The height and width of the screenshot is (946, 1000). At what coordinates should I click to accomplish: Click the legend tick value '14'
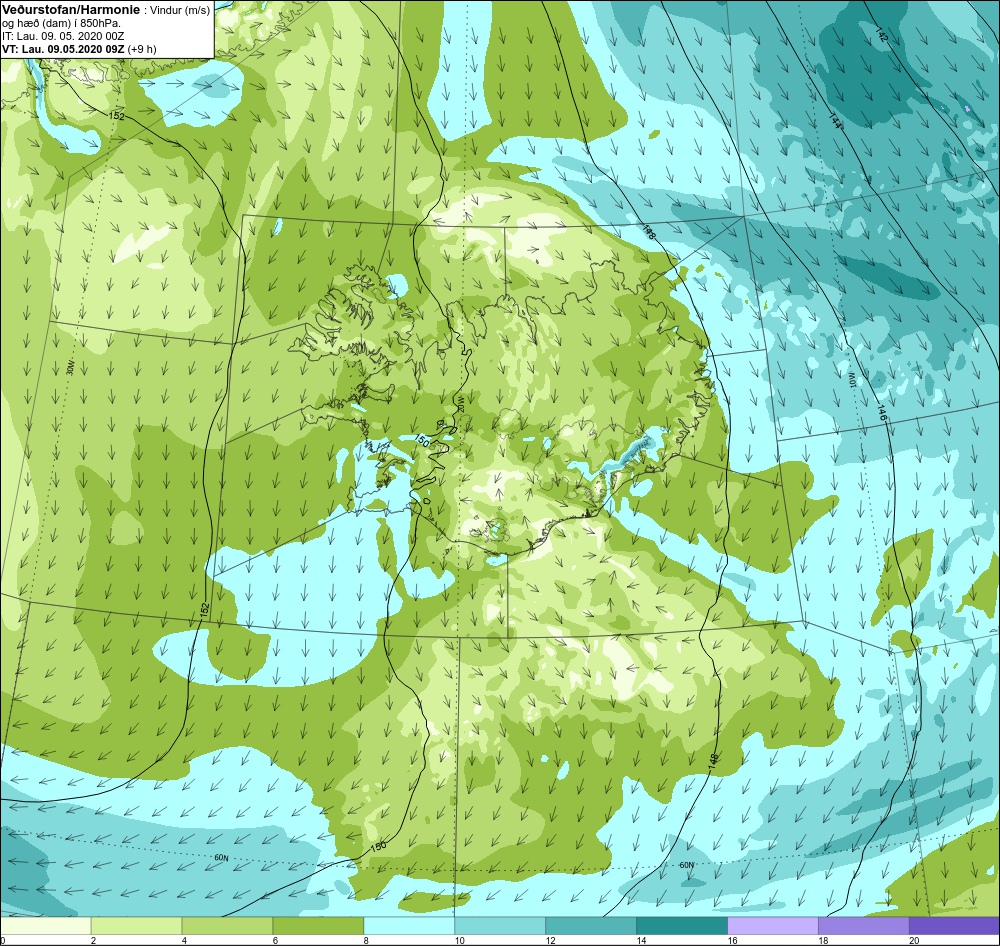pos(641,940)
